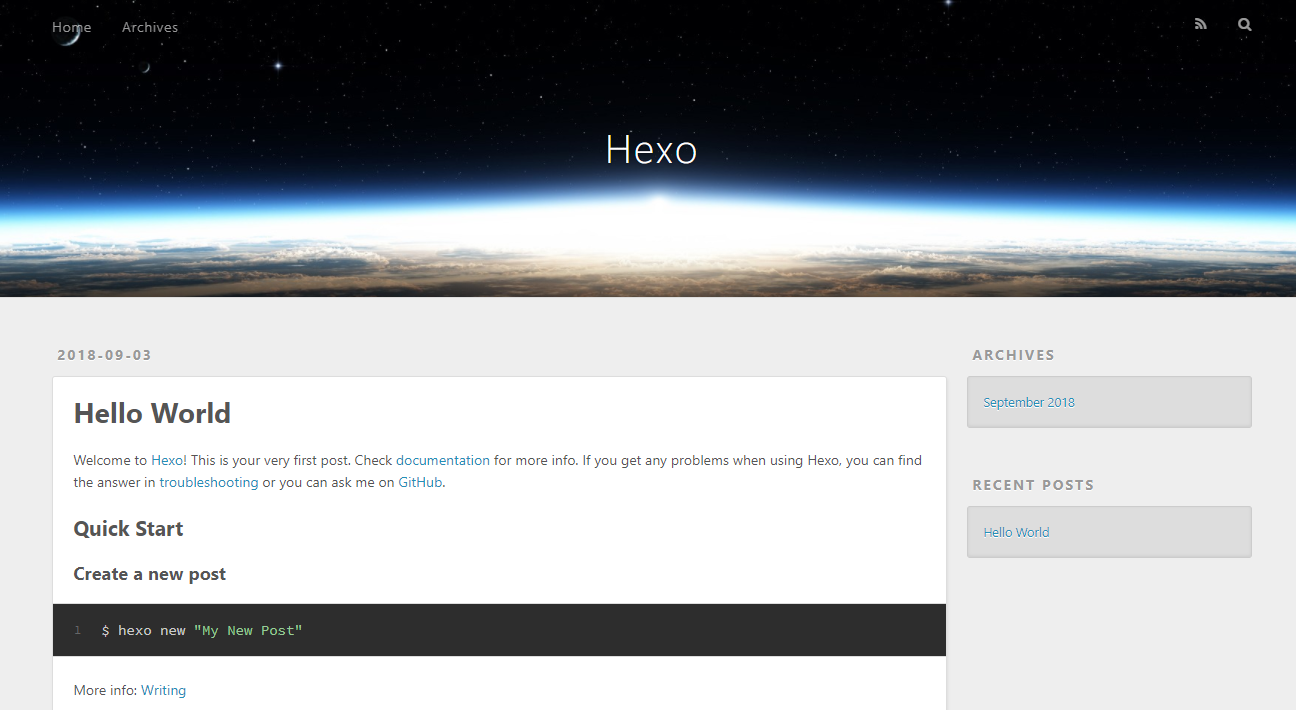Screen dimensions: 1296x710
Task: Click the search magnifier icon
Action: tap(1244, 25)
